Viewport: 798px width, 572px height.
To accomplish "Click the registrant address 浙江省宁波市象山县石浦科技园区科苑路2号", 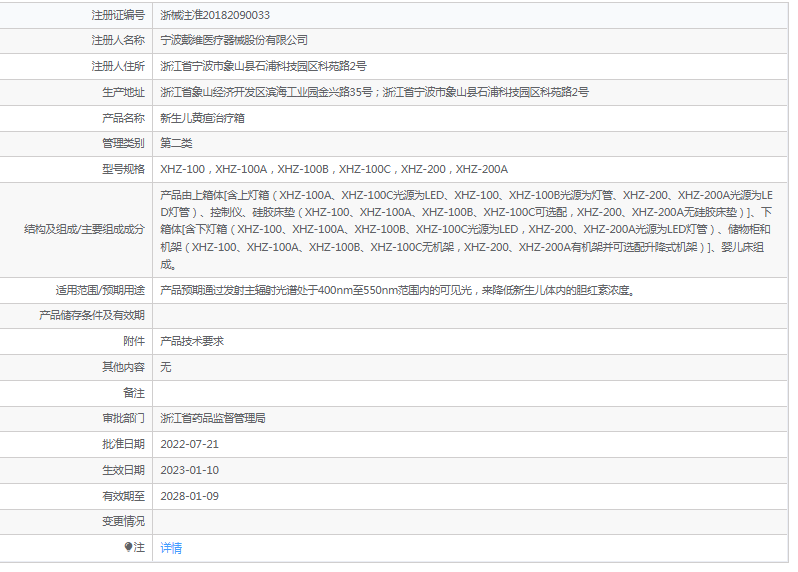I will [263, 66].
